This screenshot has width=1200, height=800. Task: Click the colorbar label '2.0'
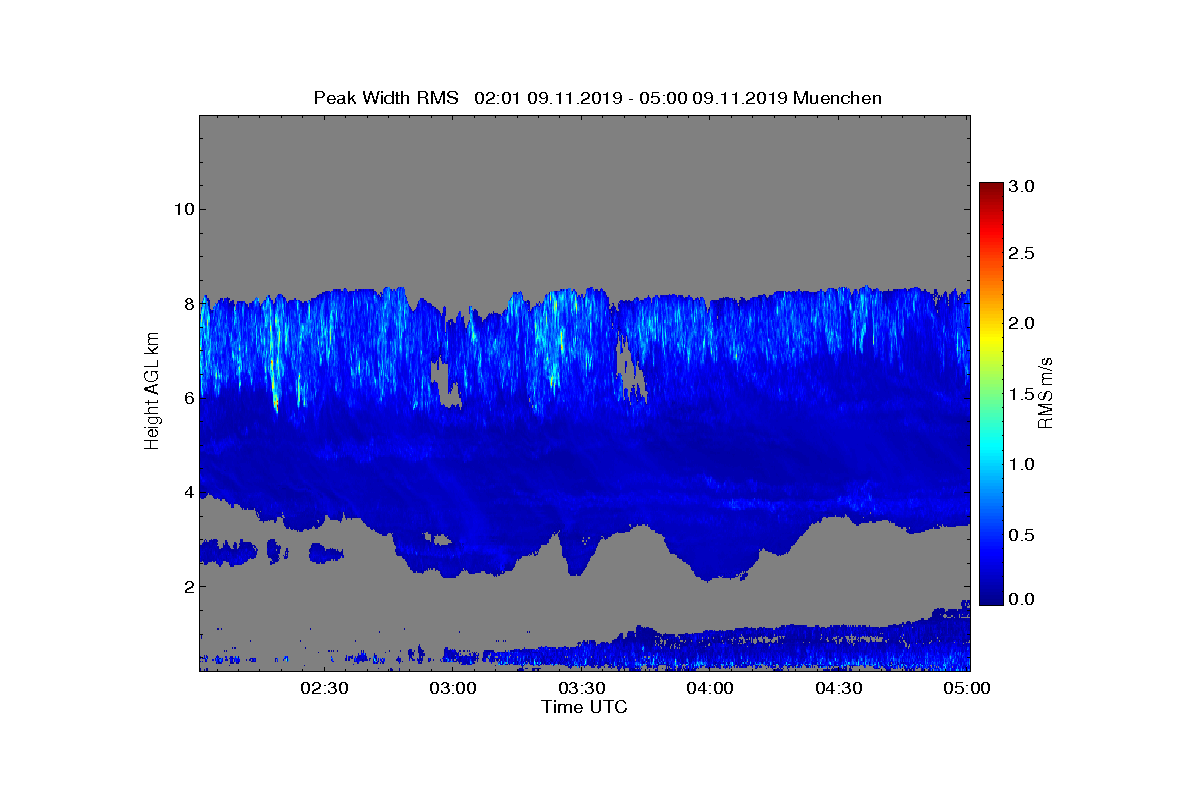(x=1021, y=323)
